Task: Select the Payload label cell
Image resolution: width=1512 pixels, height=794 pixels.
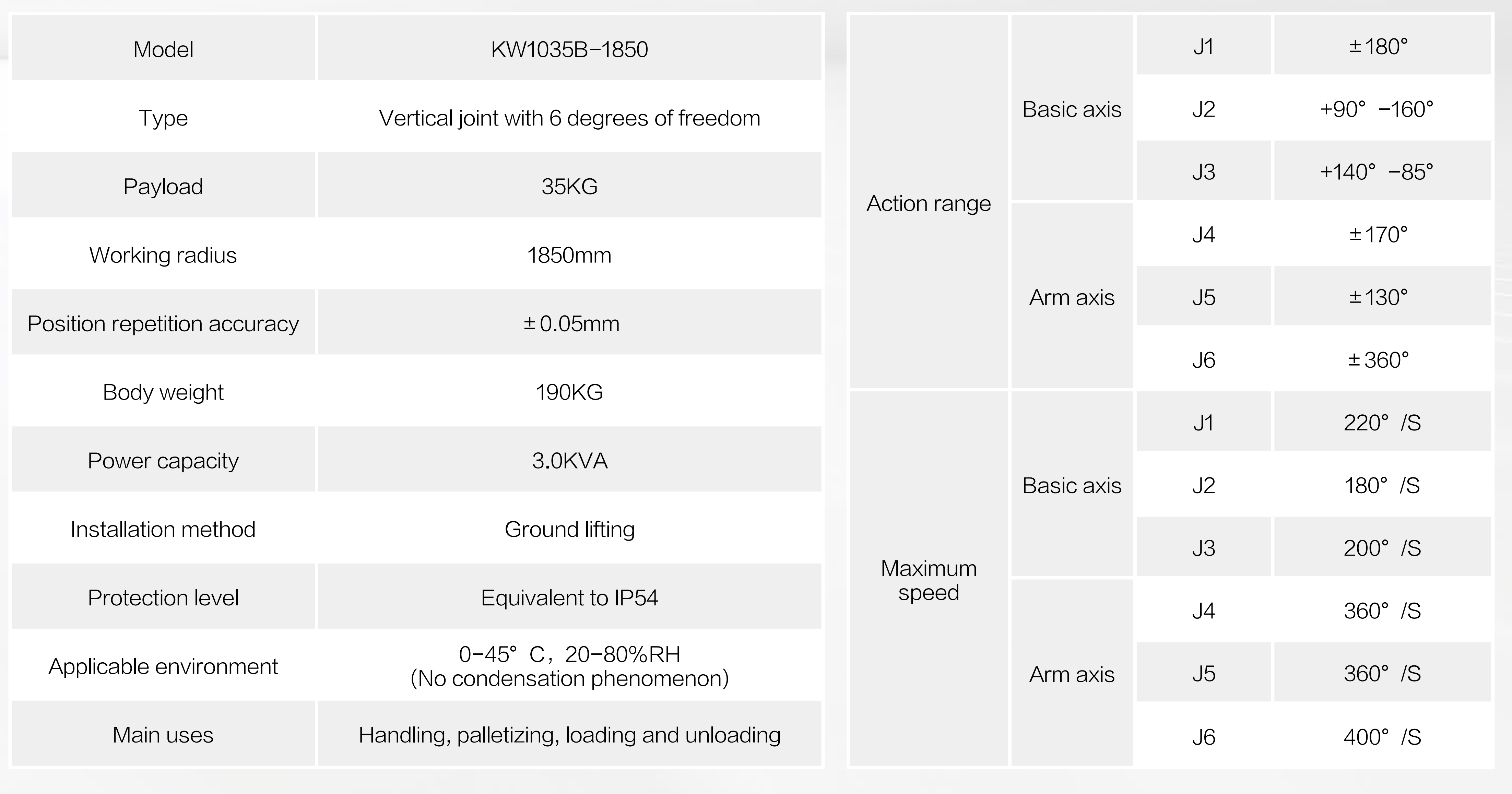Action: pyautogui.click(x=163, y=186)
